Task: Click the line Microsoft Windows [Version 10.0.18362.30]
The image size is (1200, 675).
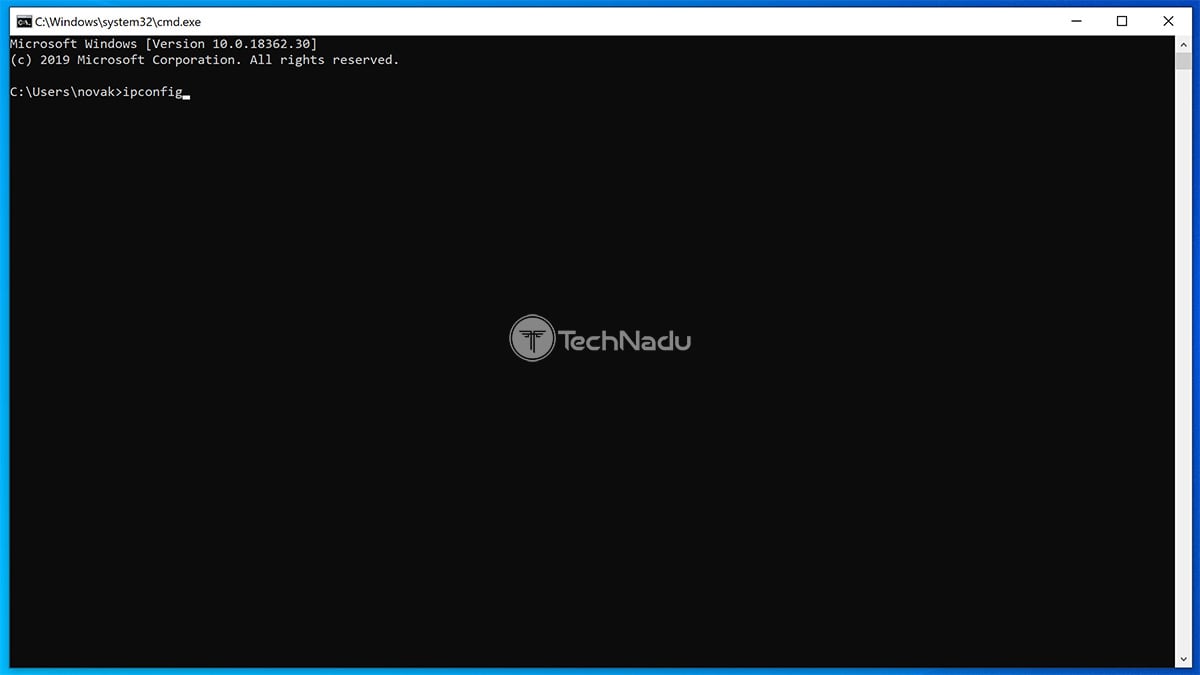Action: [x=163, y=44]
